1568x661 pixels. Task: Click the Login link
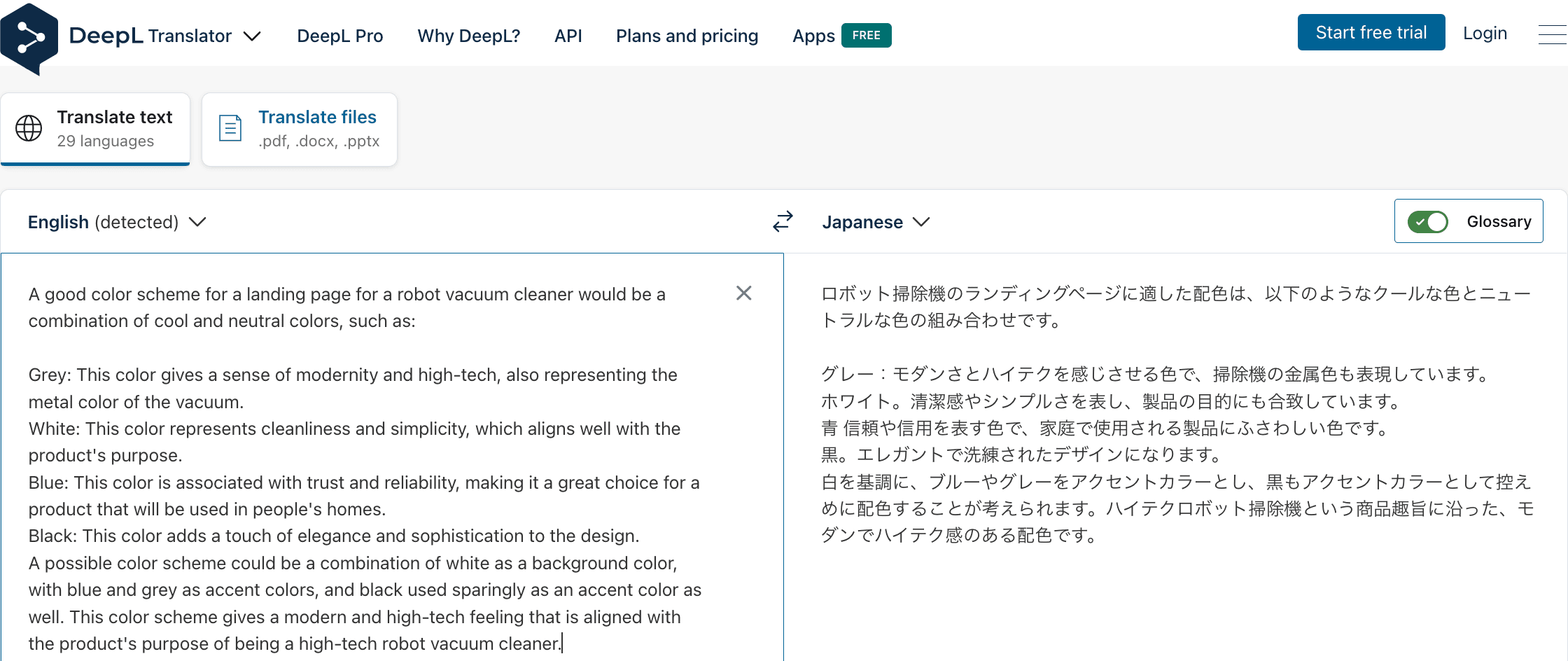tap(1485, 33)
